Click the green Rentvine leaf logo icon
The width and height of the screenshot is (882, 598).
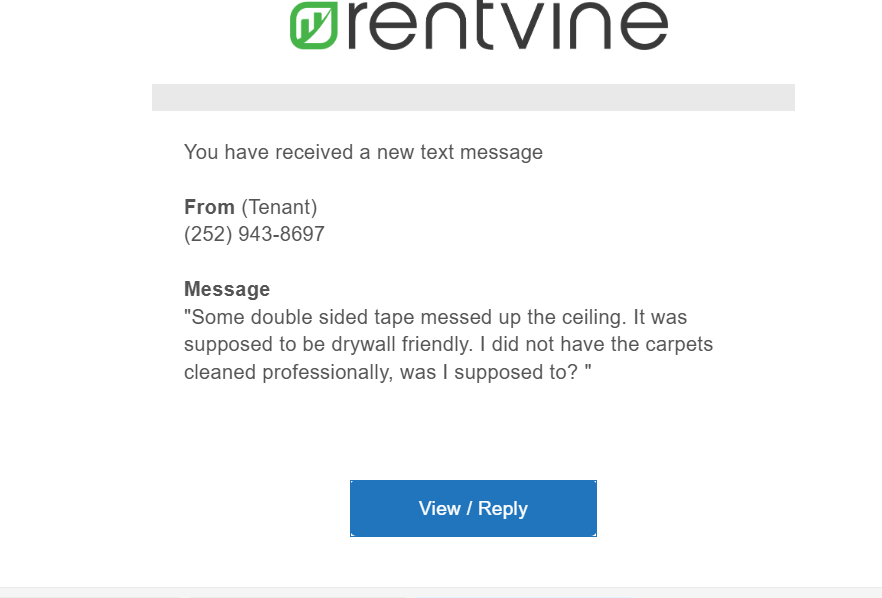314,25
